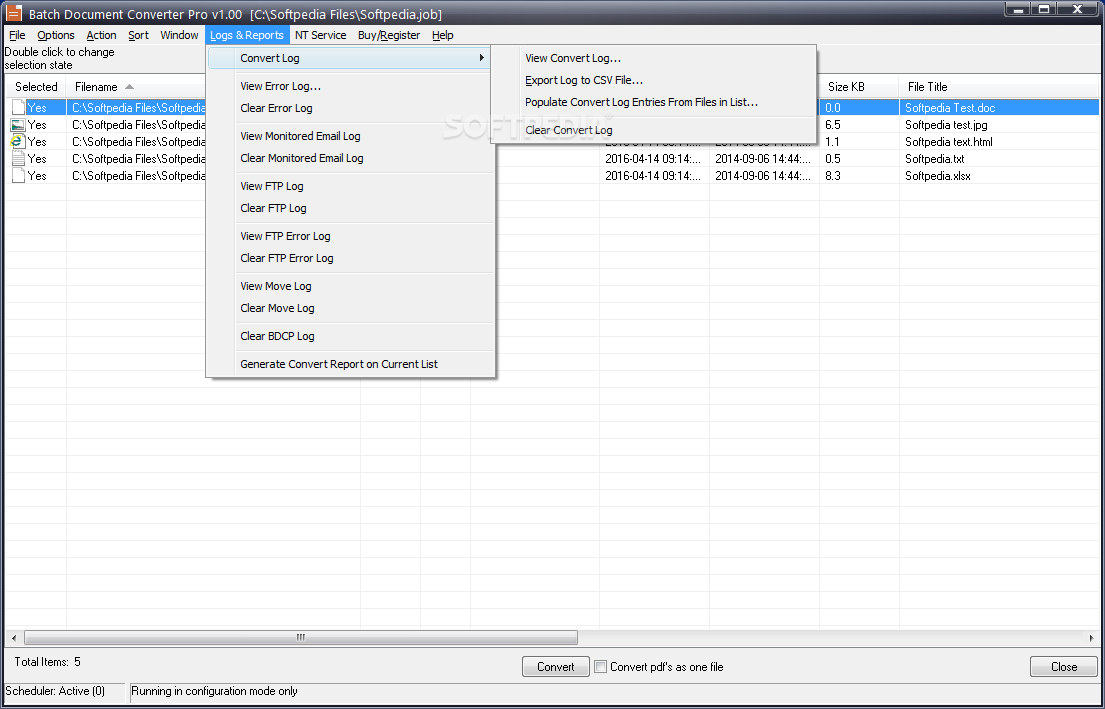Expand the Convert Log submenu arrow

pyautogui.click(x=482, y=58)
